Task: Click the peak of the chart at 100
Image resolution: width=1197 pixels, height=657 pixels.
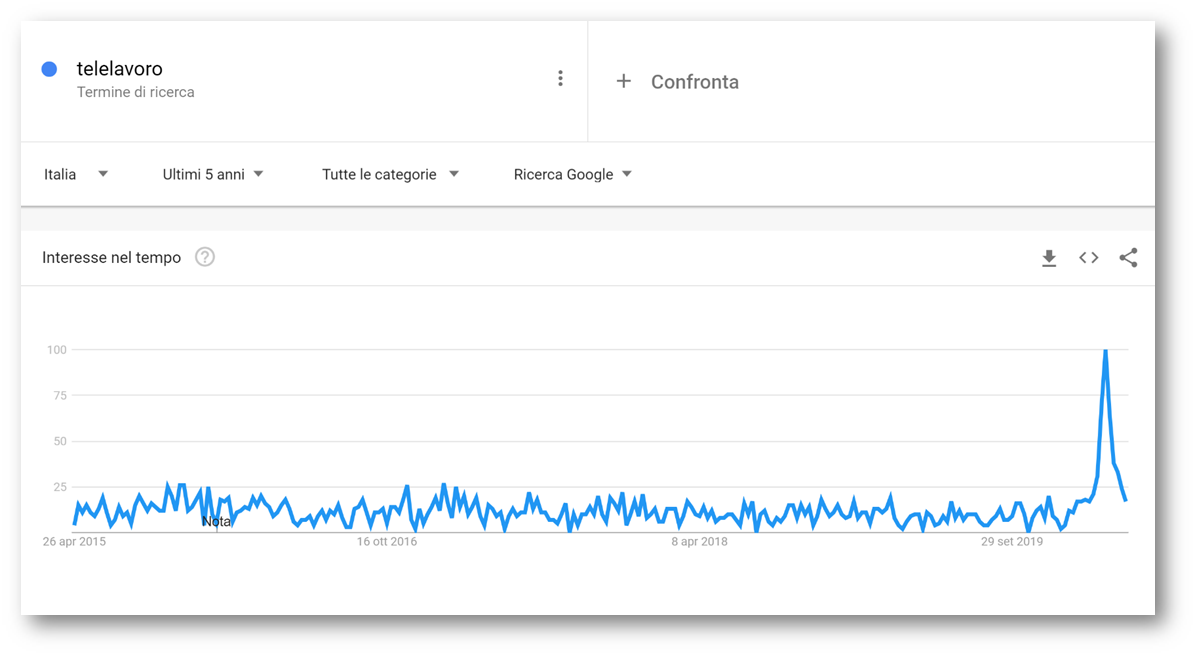Action: point(1105,351)
